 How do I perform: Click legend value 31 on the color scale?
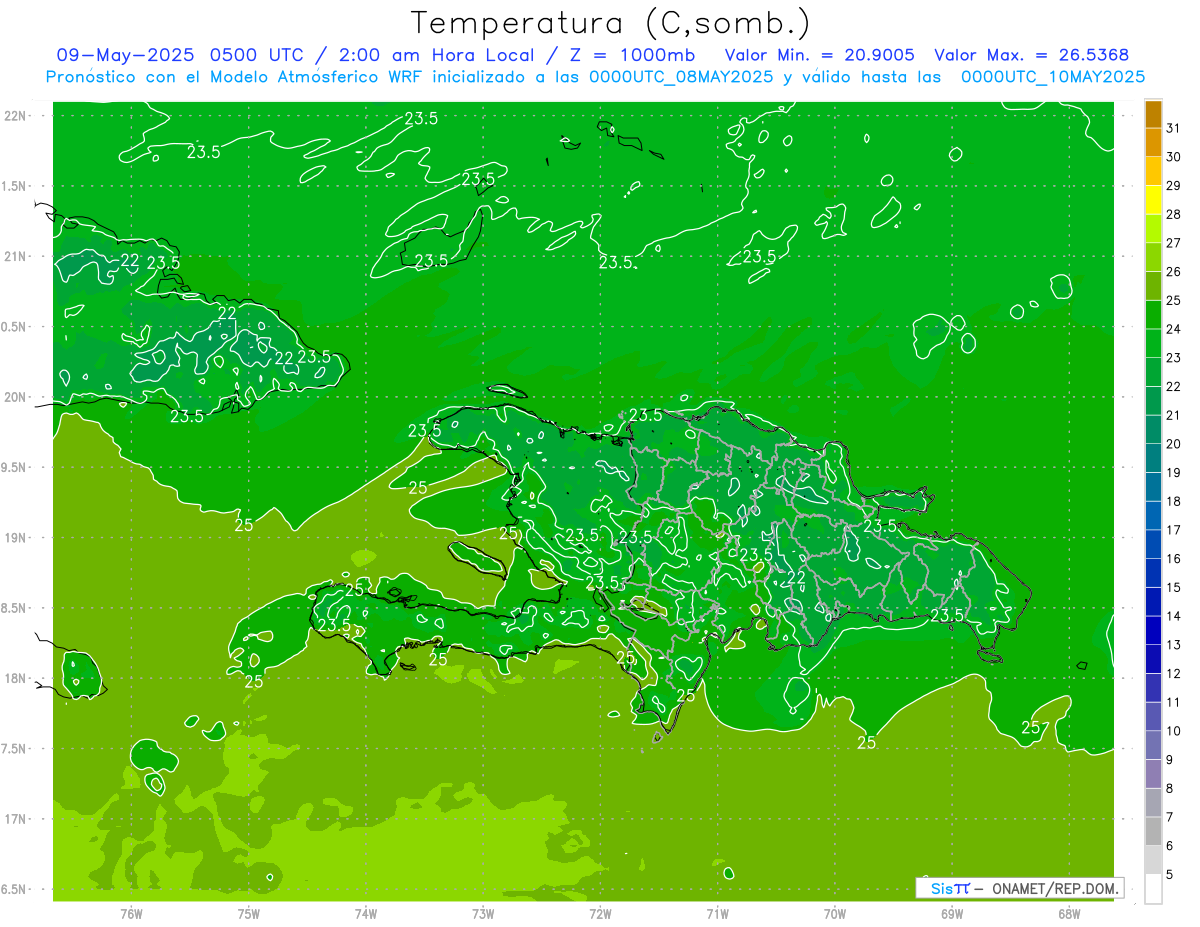pos(1173,128)
